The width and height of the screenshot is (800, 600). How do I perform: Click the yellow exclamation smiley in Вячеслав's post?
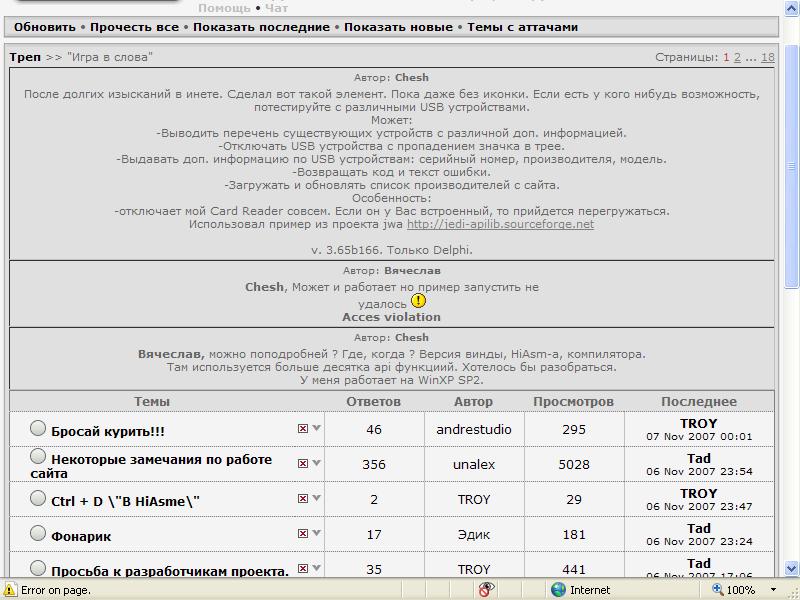tap(418, 301)
